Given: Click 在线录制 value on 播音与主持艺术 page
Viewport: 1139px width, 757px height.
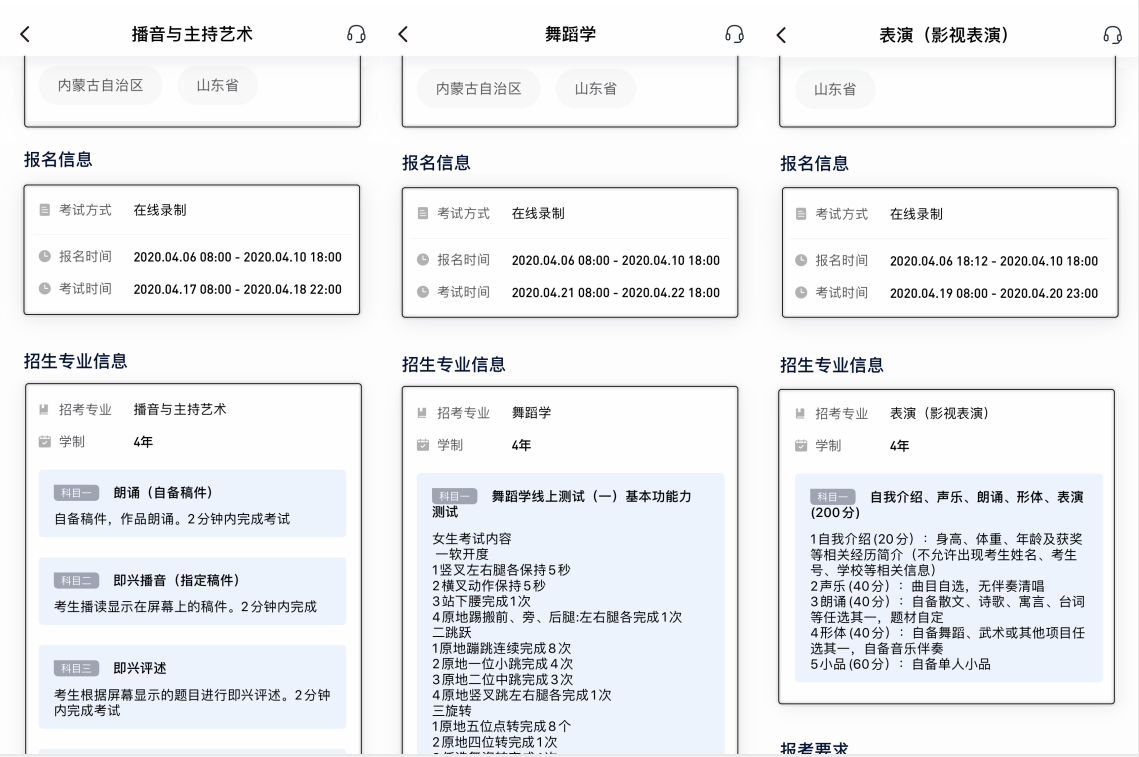Looking at the screenshot, I should (160, 210).
